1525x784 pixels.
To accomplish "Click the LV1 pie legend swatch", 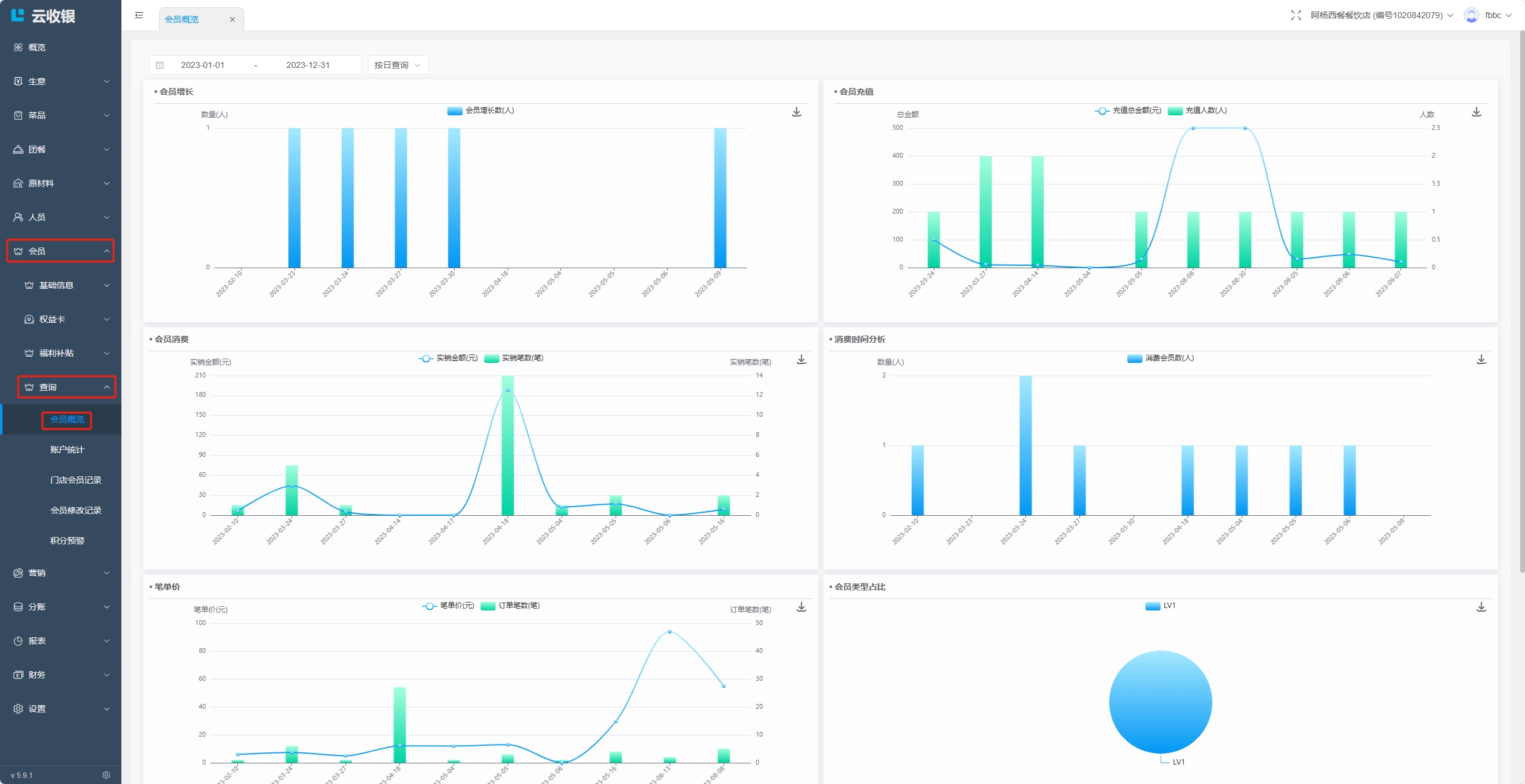I will (1152, 606).
